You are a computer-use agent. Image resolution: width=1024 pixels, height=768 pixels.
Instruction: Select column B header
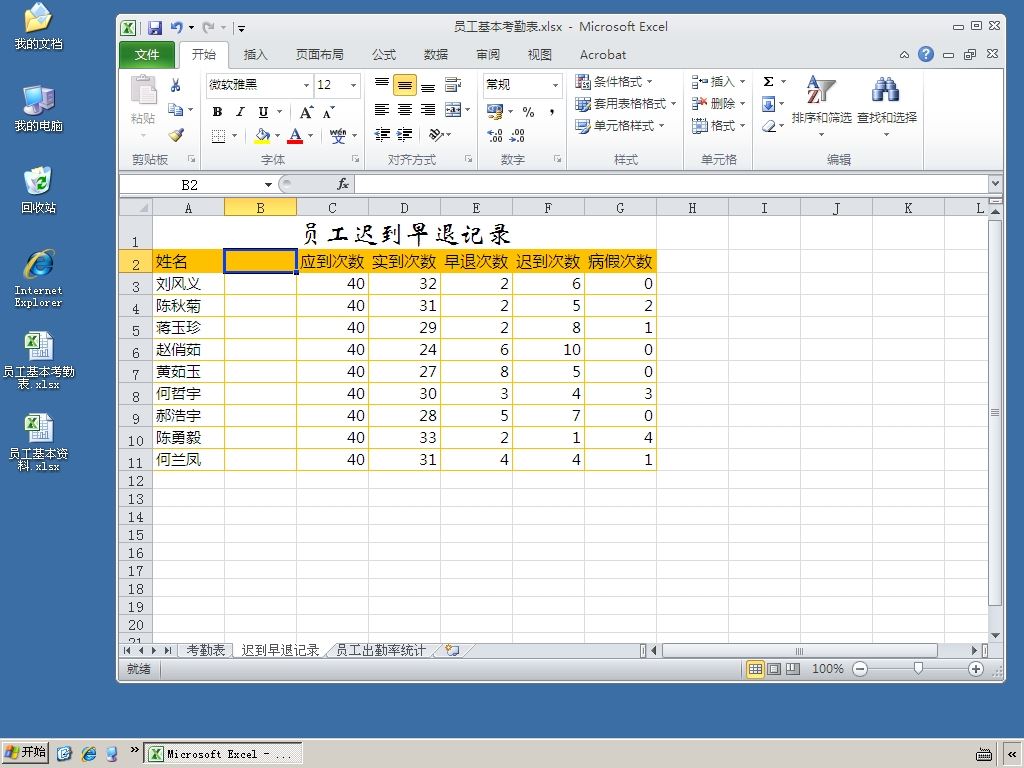[261, 208]
